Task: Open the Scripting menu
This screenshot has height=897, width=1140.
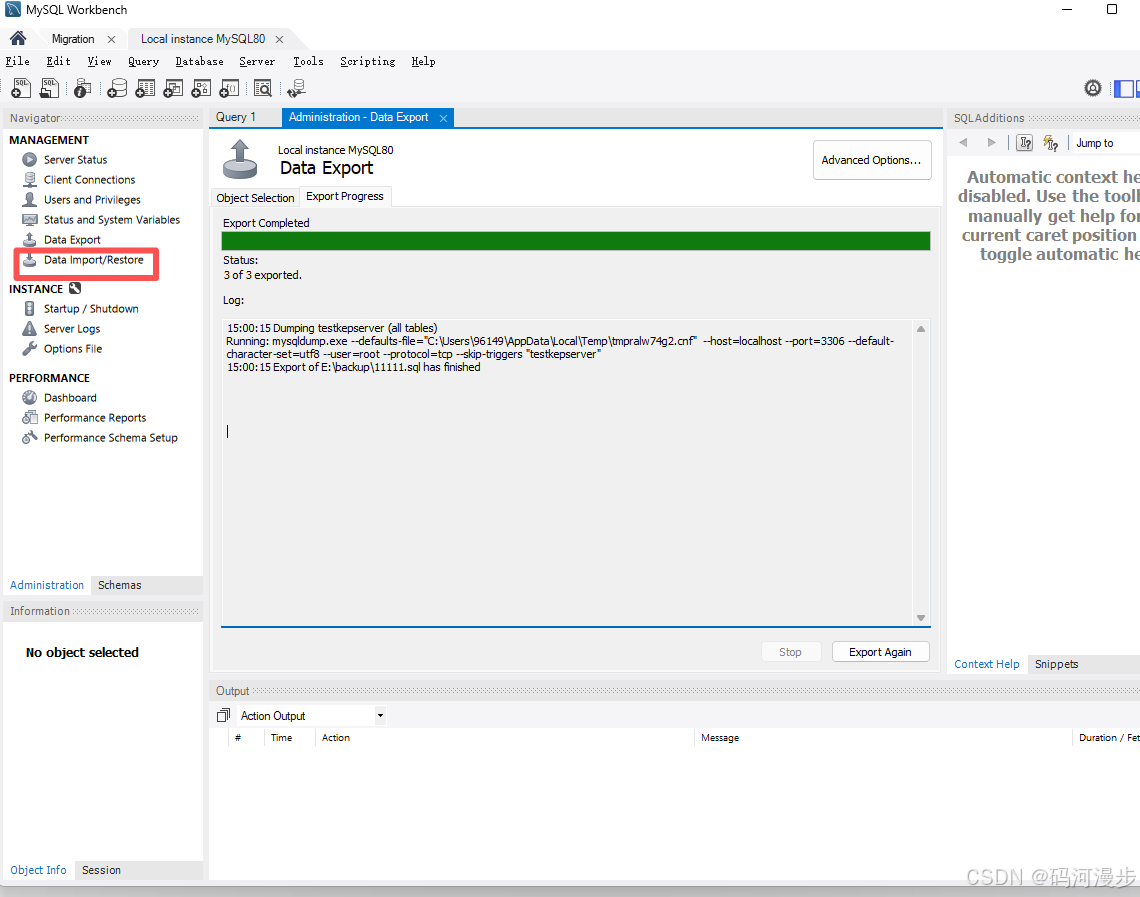Action: point(368,61)
